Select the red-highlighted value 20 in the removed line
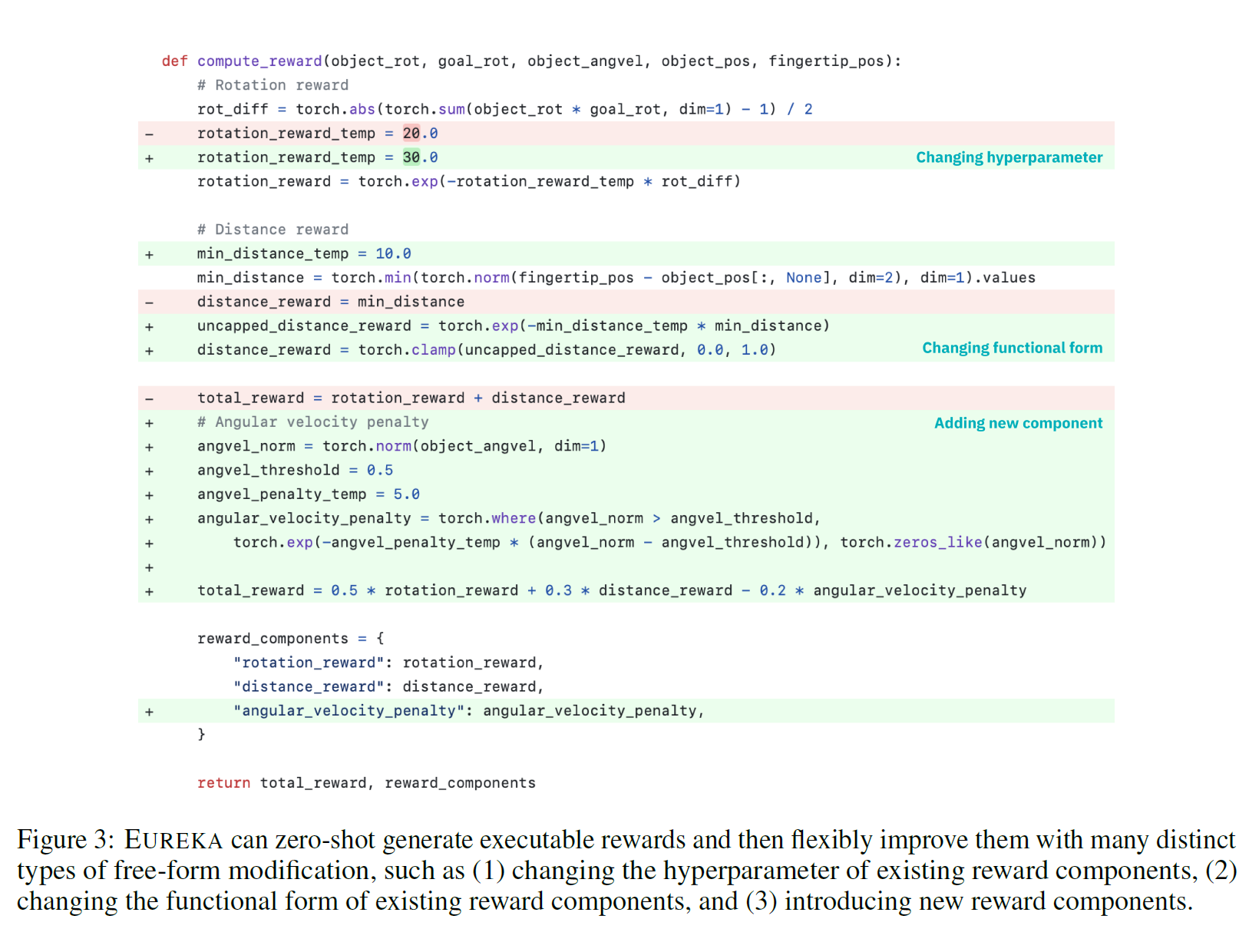Screen dimensions: 1249x952 [411, 134]
